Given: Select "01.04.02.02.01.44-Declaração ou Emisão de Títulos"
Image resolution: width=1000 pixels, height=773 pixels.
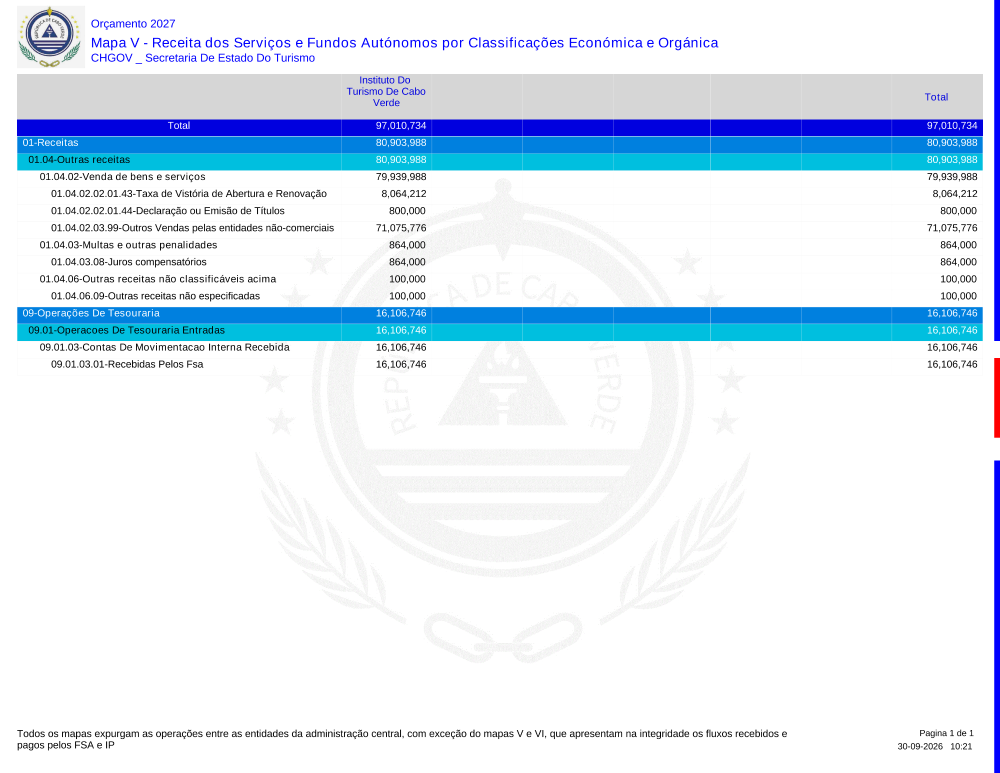Looking at the screenshot, I should (168, 211).
